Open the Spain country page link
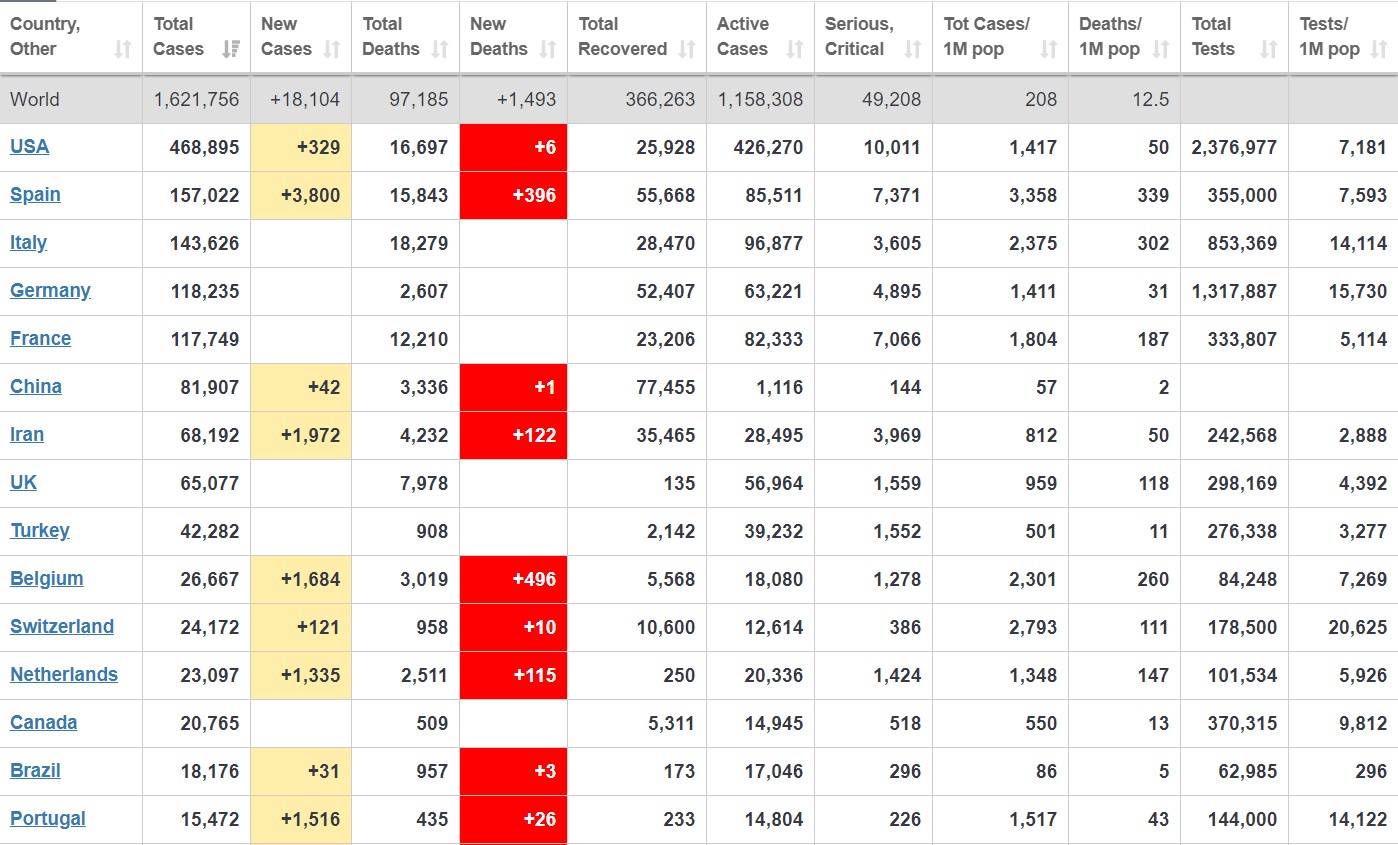The width and height of the screenshot is (1398, 845). (x=35, y=195)
